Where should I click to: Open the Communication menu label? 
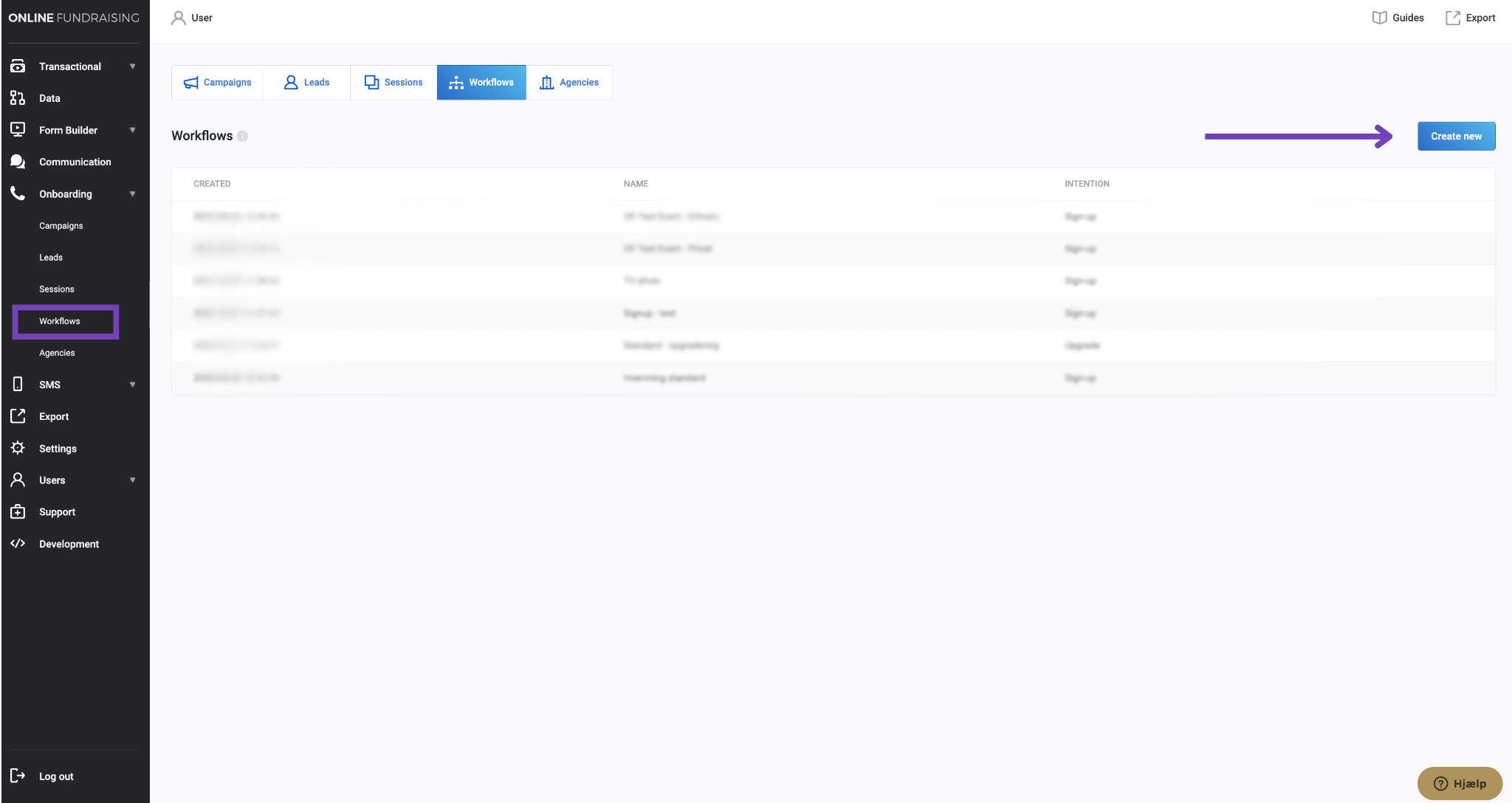75,162
